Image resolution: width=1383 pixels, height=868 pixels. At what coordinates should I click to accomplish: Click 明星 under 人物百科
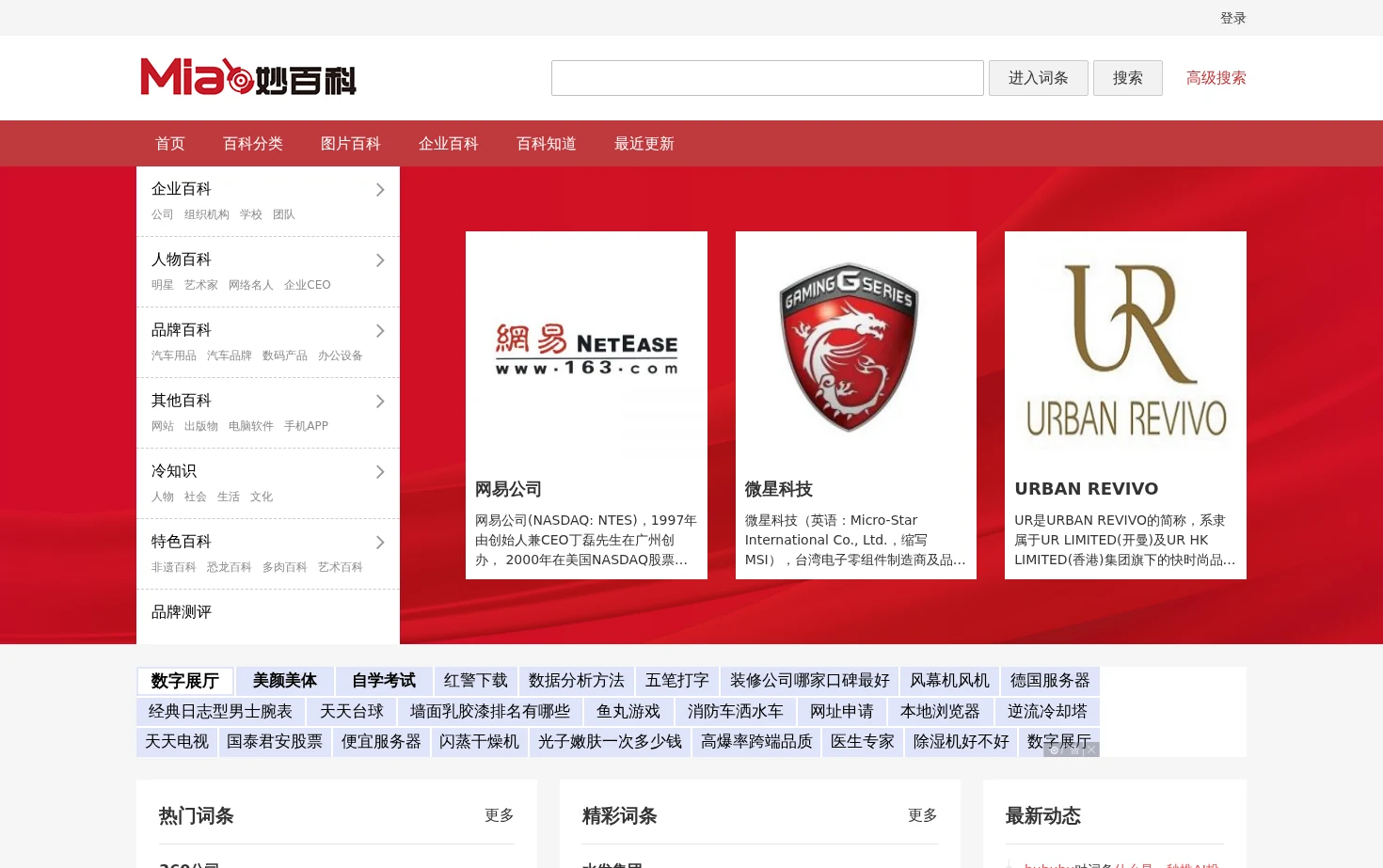163,285
